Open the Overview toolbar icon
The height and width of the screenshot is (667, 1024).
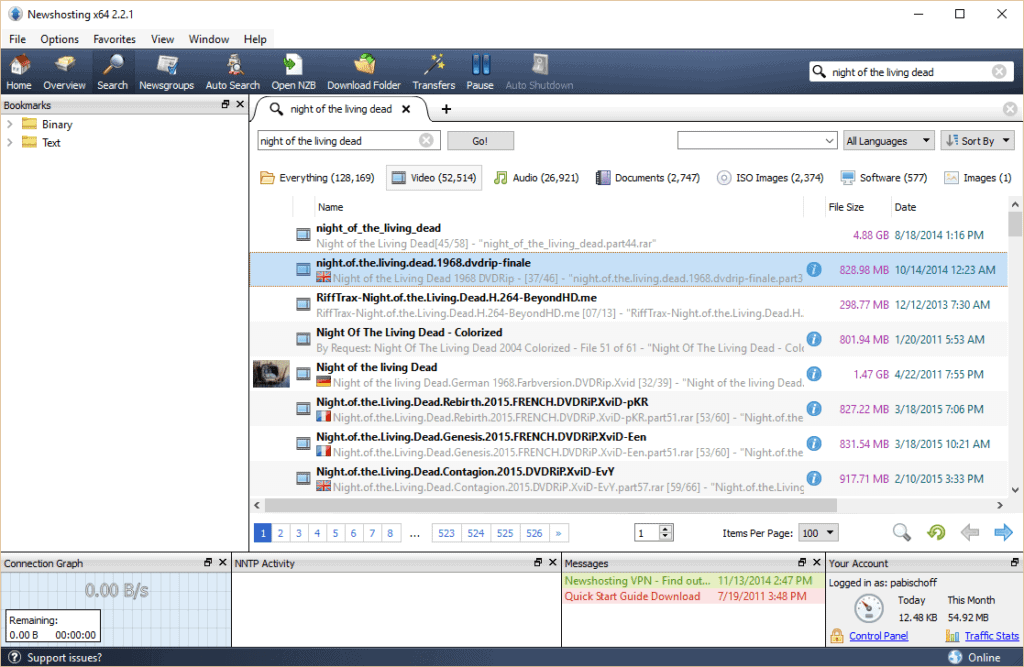pos(64,72)
